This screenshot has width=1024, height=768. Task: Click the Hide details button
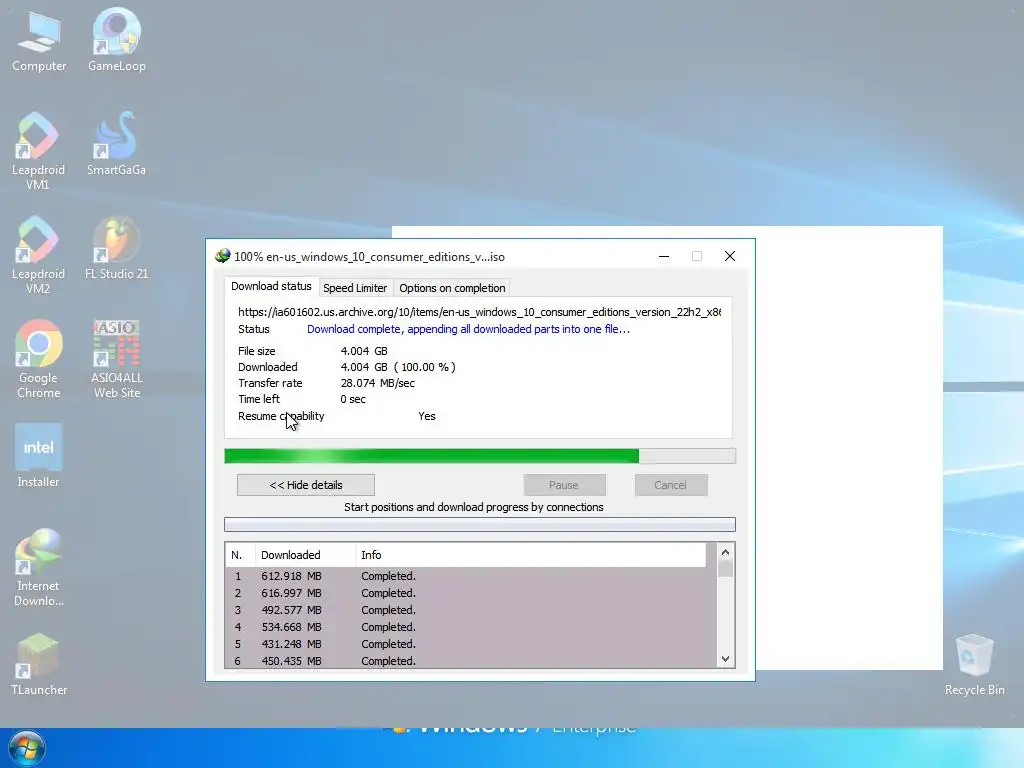coord(306,485)
